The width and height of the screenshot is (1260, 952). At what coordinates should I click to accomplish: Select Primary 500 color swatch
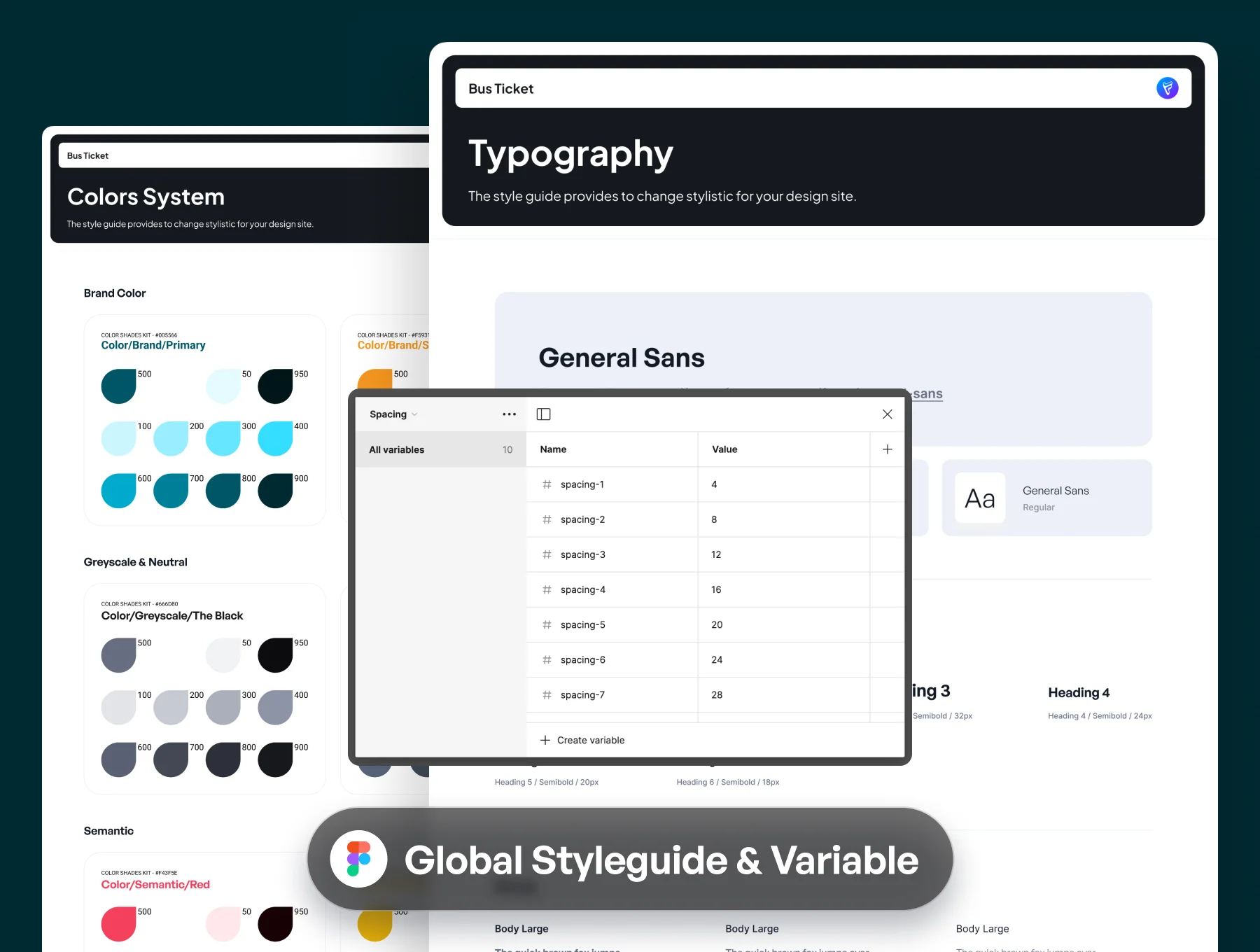coord(118,386)
